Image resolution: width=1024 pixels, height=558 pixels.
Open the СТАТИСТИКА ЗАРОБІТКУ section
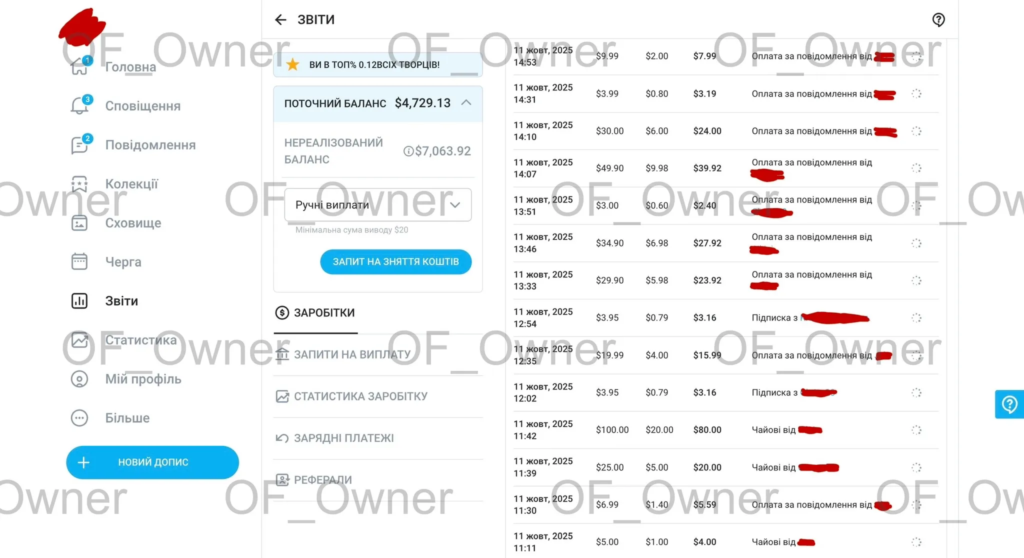coord(360,397)
